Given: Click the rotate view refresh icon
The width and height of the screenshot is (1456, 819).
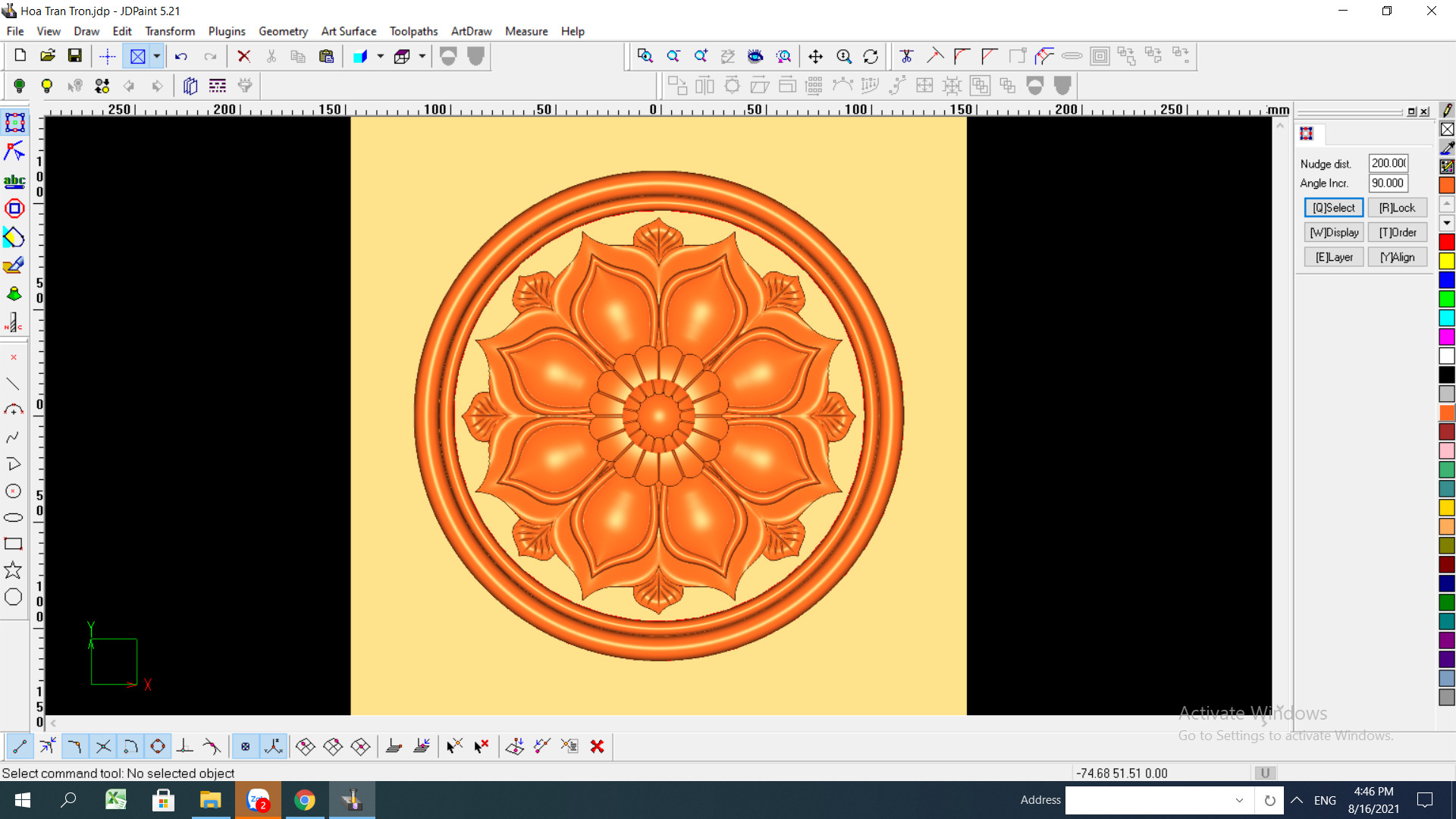Looking at the screenshot, I should coord(871,56).
